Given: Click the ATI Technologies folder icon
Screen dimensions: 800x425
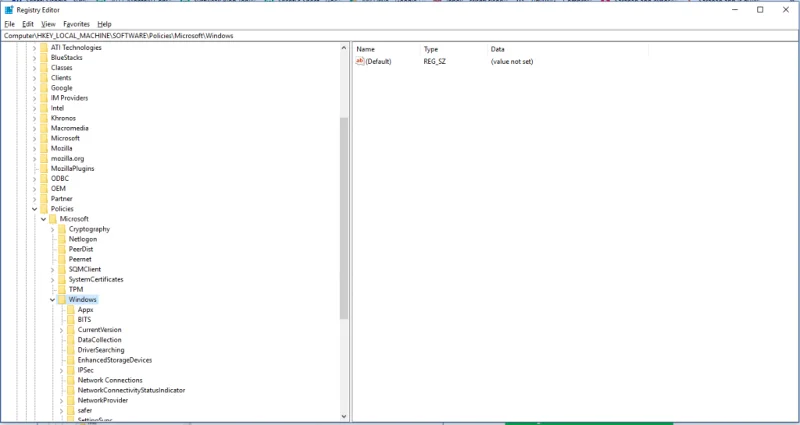Looking at the screenshot, I should tap(44, 47).
